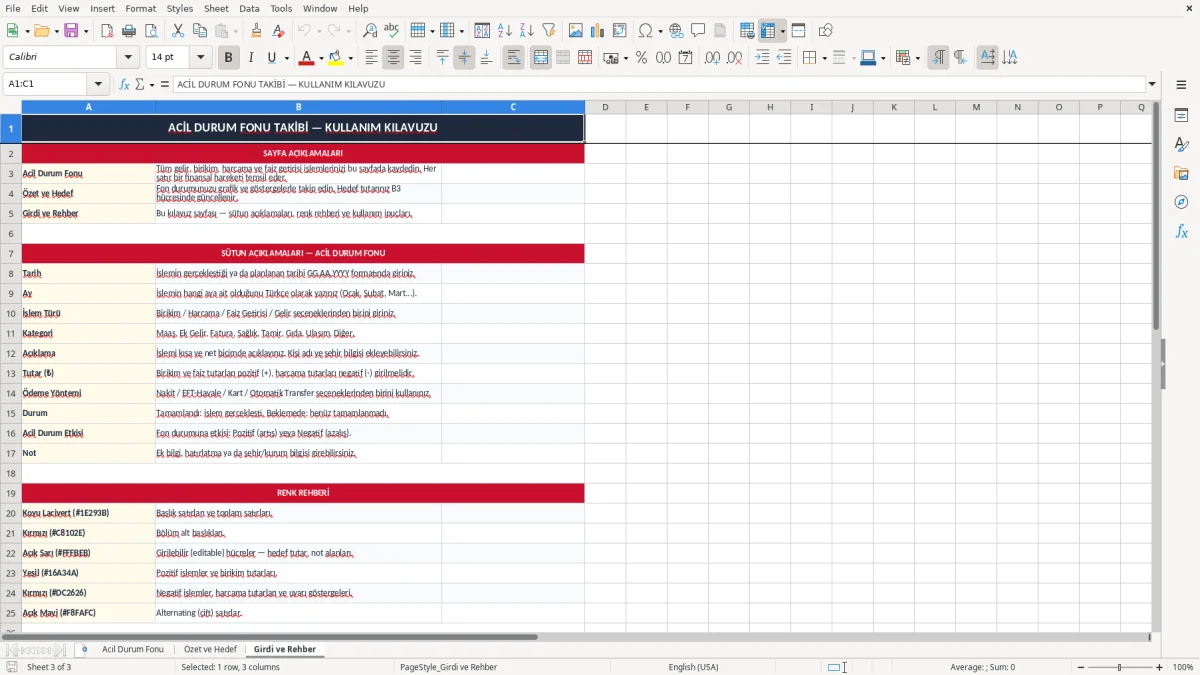This screenshot has height=675, width=1200.
Task: Merge and center cells
Action: point(541,58)
